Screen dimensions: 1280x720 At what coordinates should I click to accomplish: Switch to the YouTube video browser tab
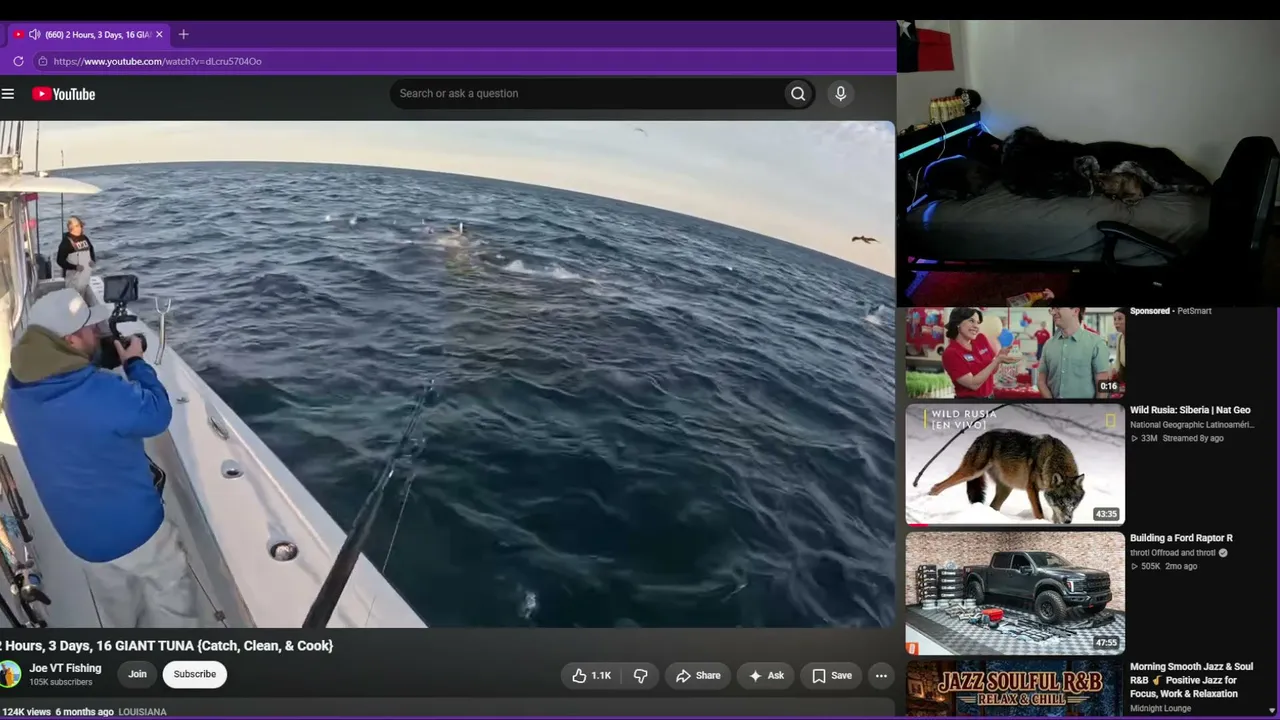click(x=88, y=34)
